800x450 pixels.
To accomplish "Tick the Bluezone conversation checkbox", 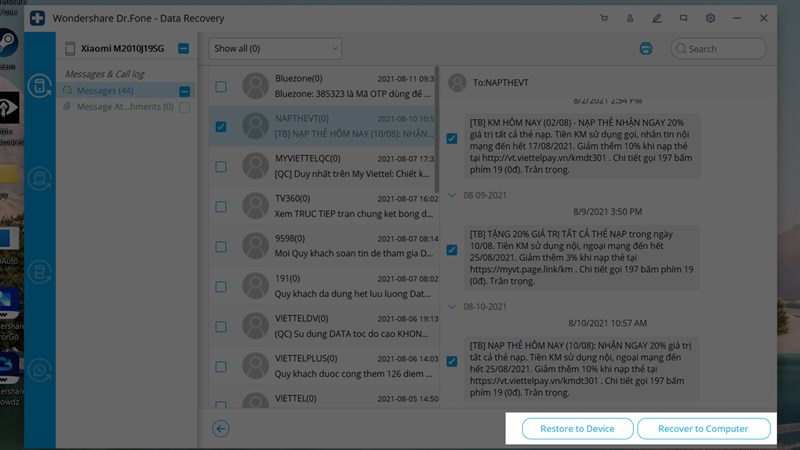I will pyautogui.click(x=221, y=87).
